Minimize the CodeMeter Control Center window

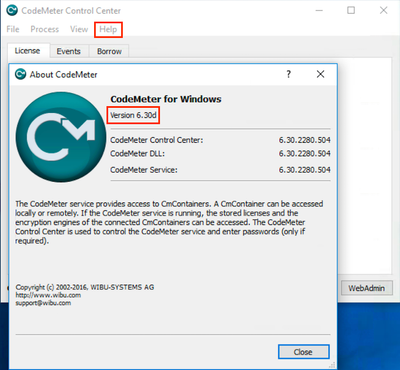pyautogui.click(x=319, y=10)
